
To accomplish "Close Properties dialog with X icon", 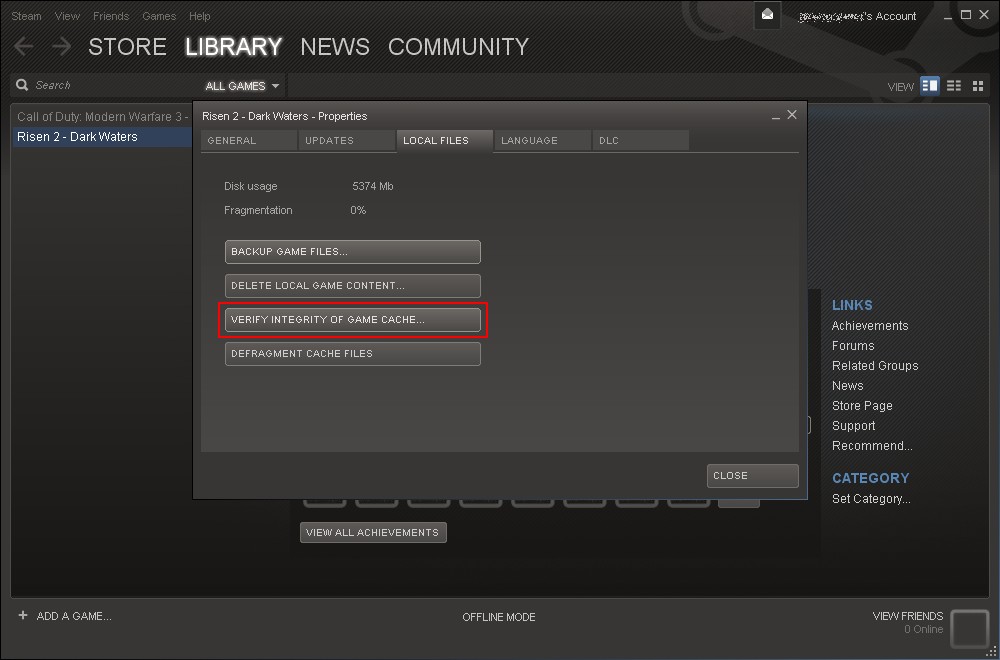I will tap(792, 115).
